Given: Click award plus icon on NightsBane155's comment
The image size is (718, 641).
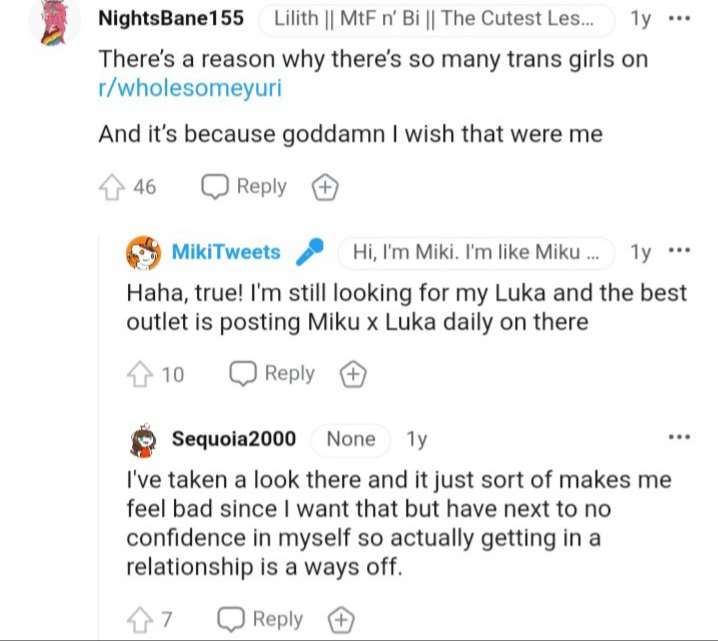Looking at the screenshot, I should 325,187.
